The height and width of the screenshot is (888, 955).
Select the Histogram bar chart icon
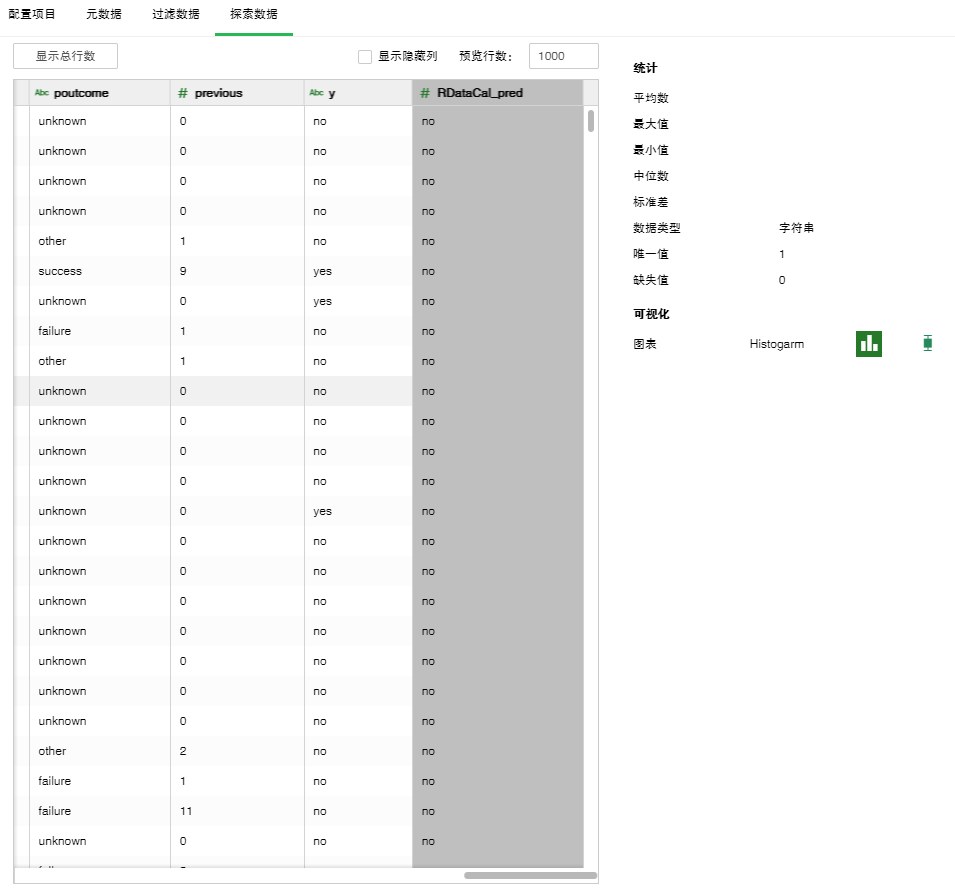(x=868, y=344)
